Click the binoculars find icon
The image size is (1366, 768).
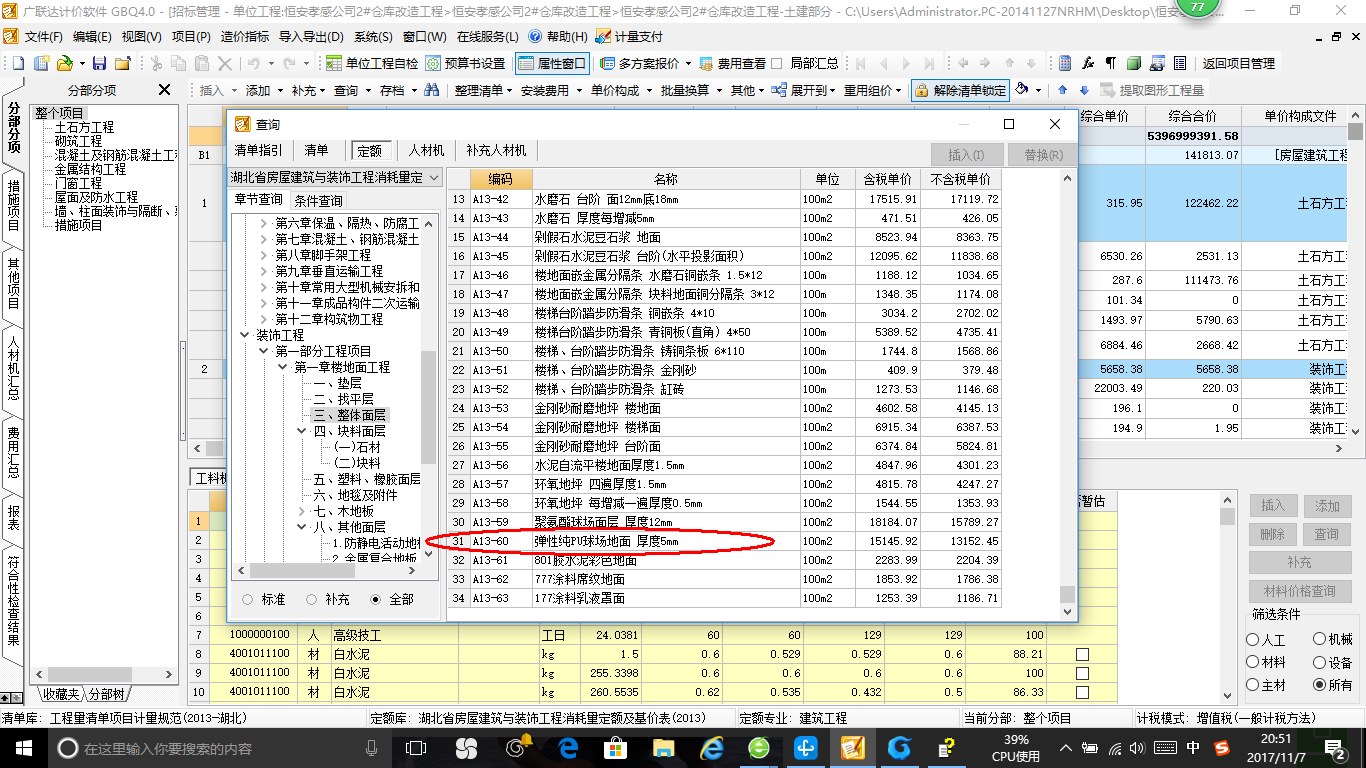[432, 90]
